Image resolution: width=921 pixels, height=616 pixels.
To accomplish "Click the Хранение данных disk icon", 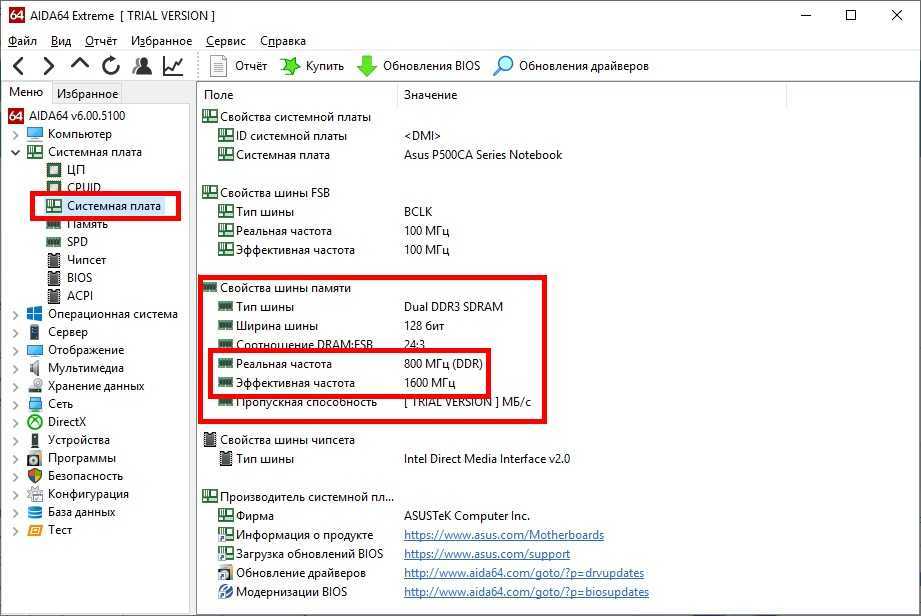I will 35,386.
